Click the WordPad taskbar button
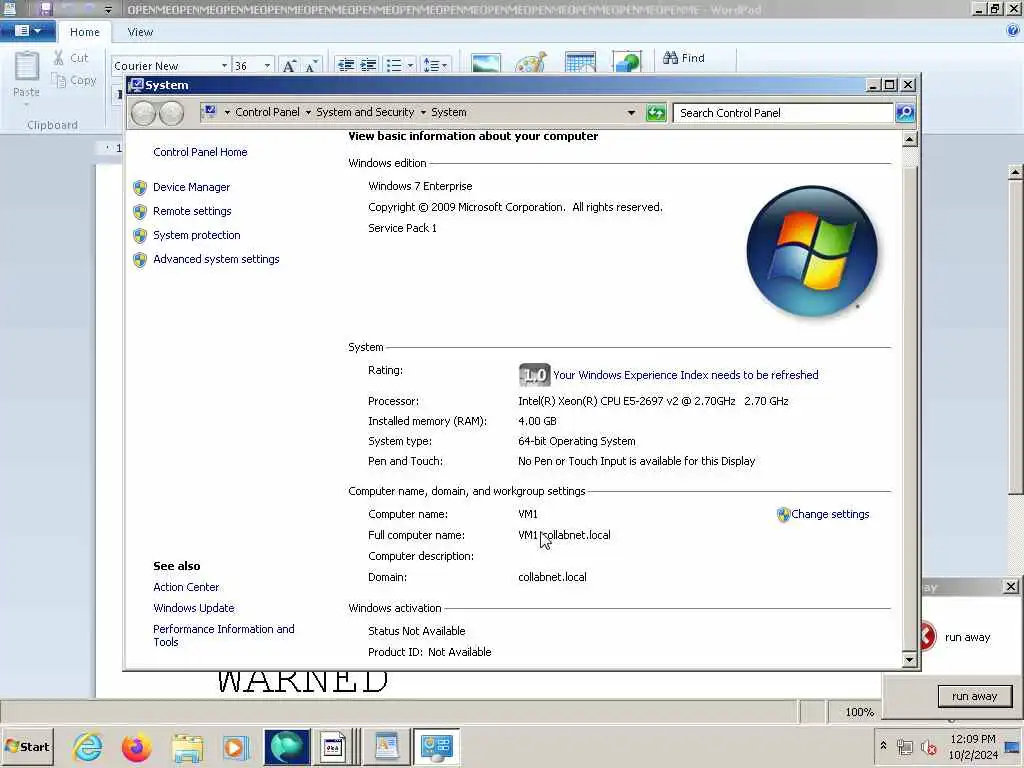The image size is (1024, 768). pyautogui.click(x=387, y=747)
